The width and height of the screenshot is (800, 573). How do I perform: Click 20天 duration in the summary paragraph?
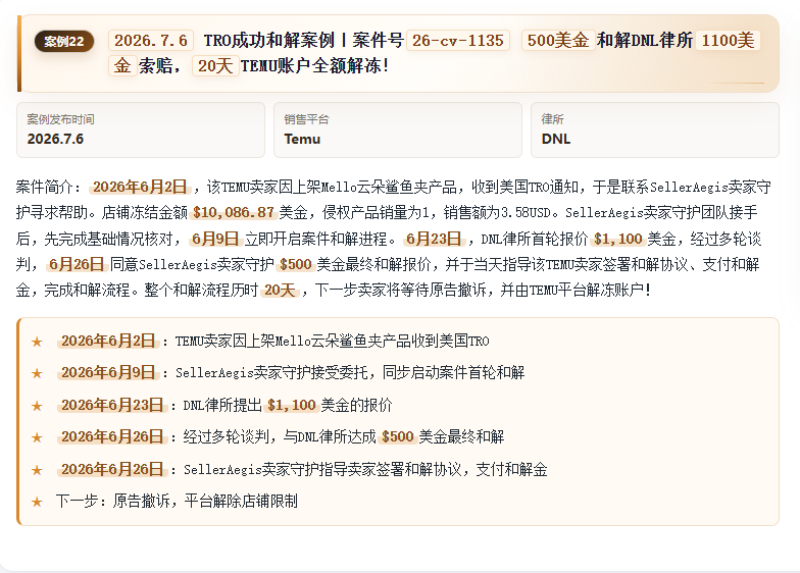coord(280,290)
